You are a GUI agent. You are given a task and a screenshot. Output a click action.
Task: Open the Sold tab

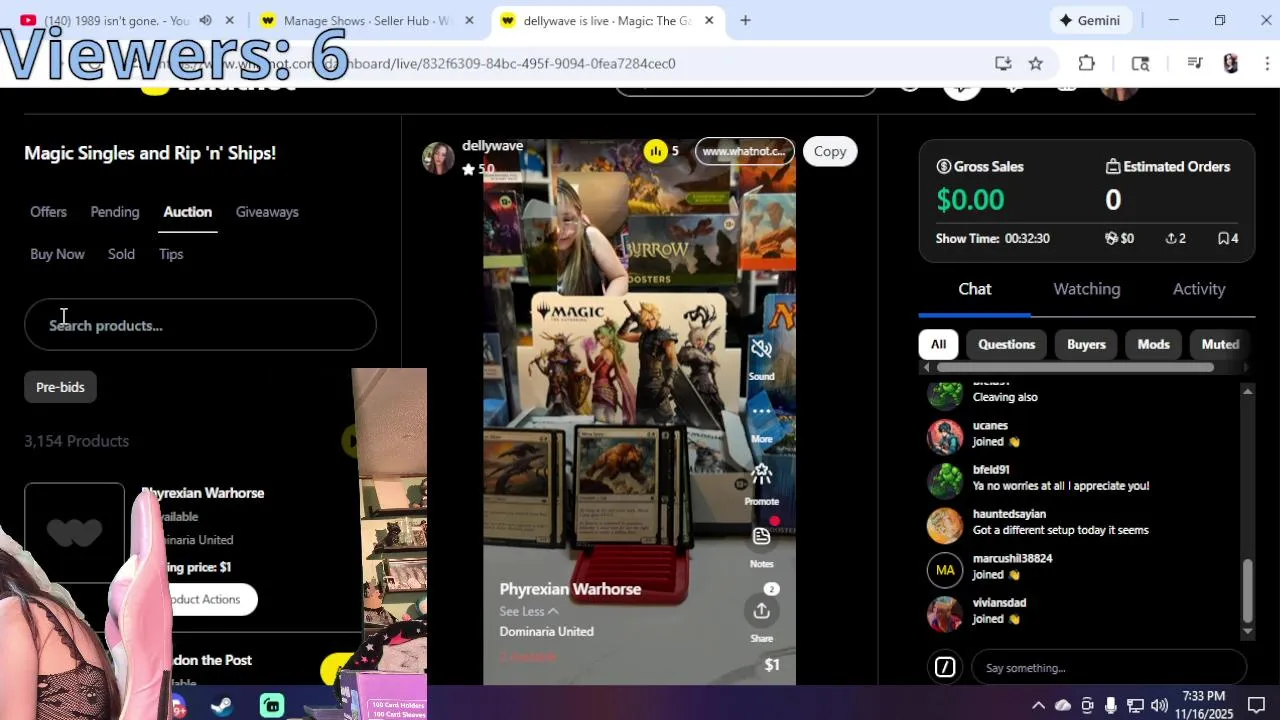(121, 254)
